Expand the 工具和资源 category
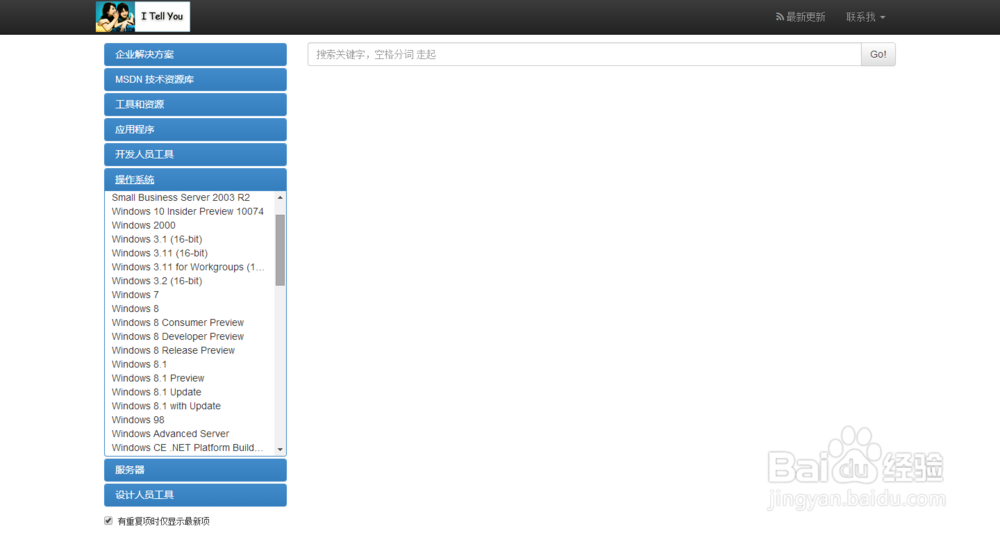The image size is (1000, 533). tap(195, 105)
